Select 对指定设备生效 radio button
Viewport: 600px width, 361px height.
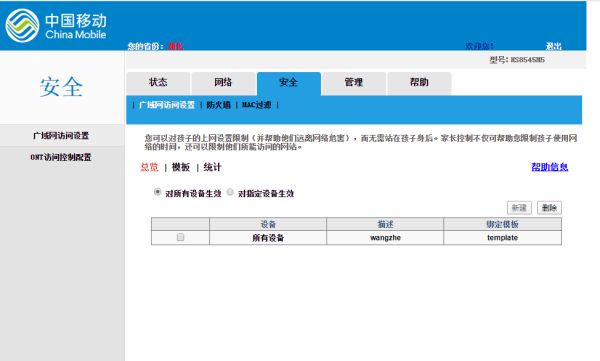[x=230, y=192]
